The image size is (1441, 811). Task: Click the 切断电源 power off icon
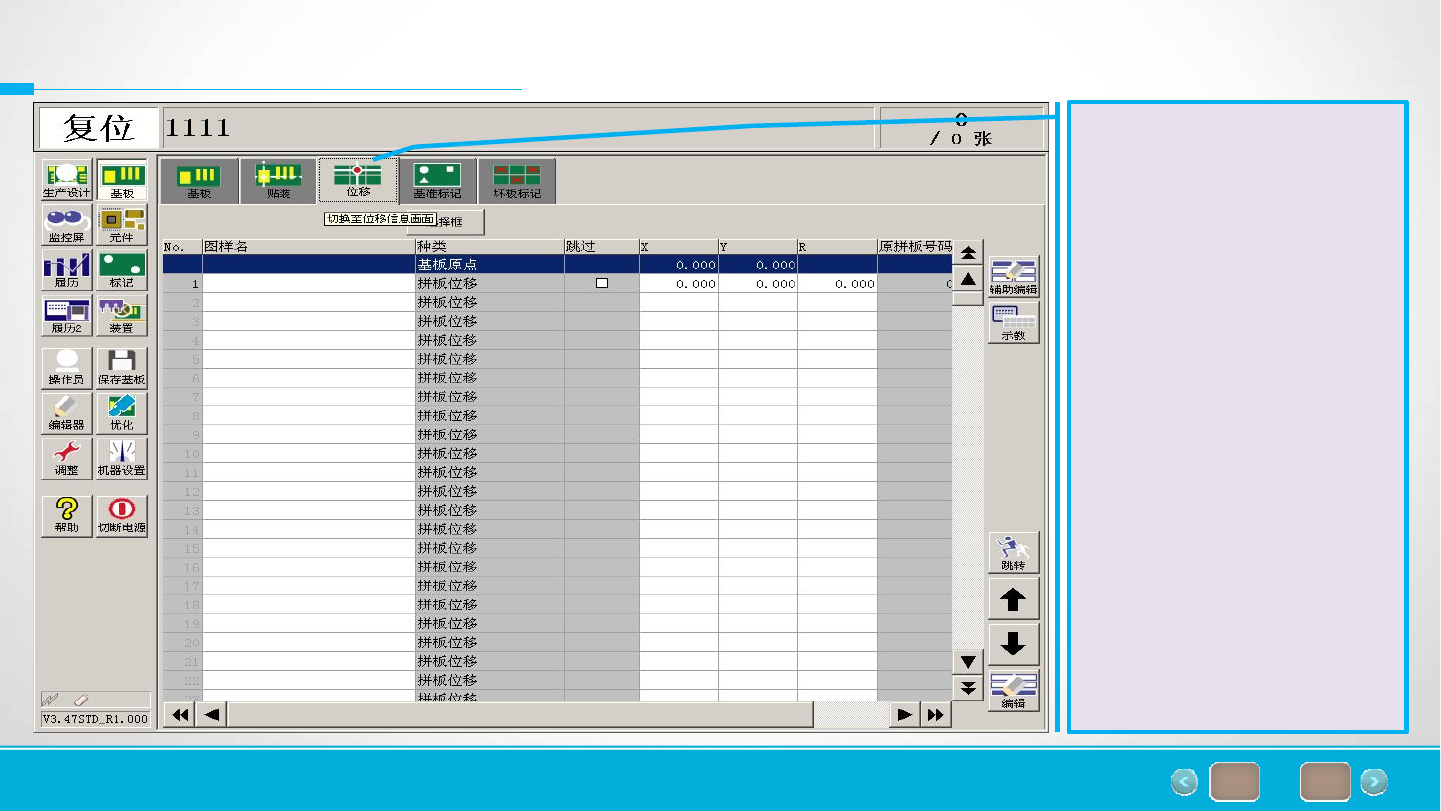(x=122, y=515)
